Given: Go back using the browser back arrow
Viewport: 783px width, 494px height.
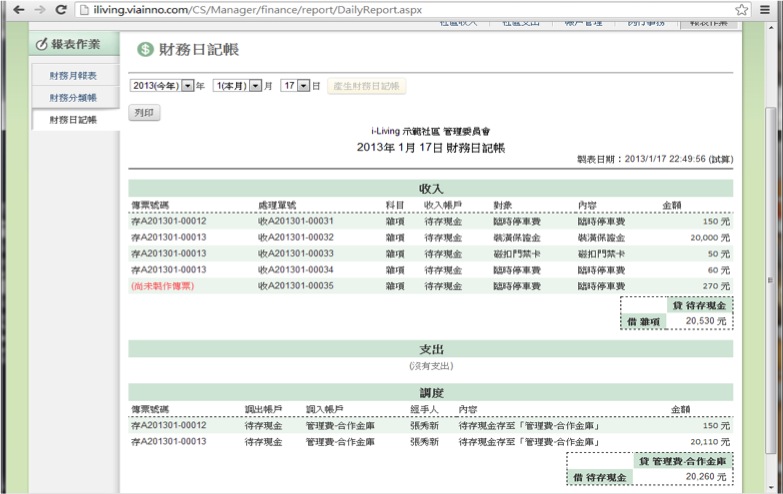Looking at the screenshot, I should (x=18, y=9).
